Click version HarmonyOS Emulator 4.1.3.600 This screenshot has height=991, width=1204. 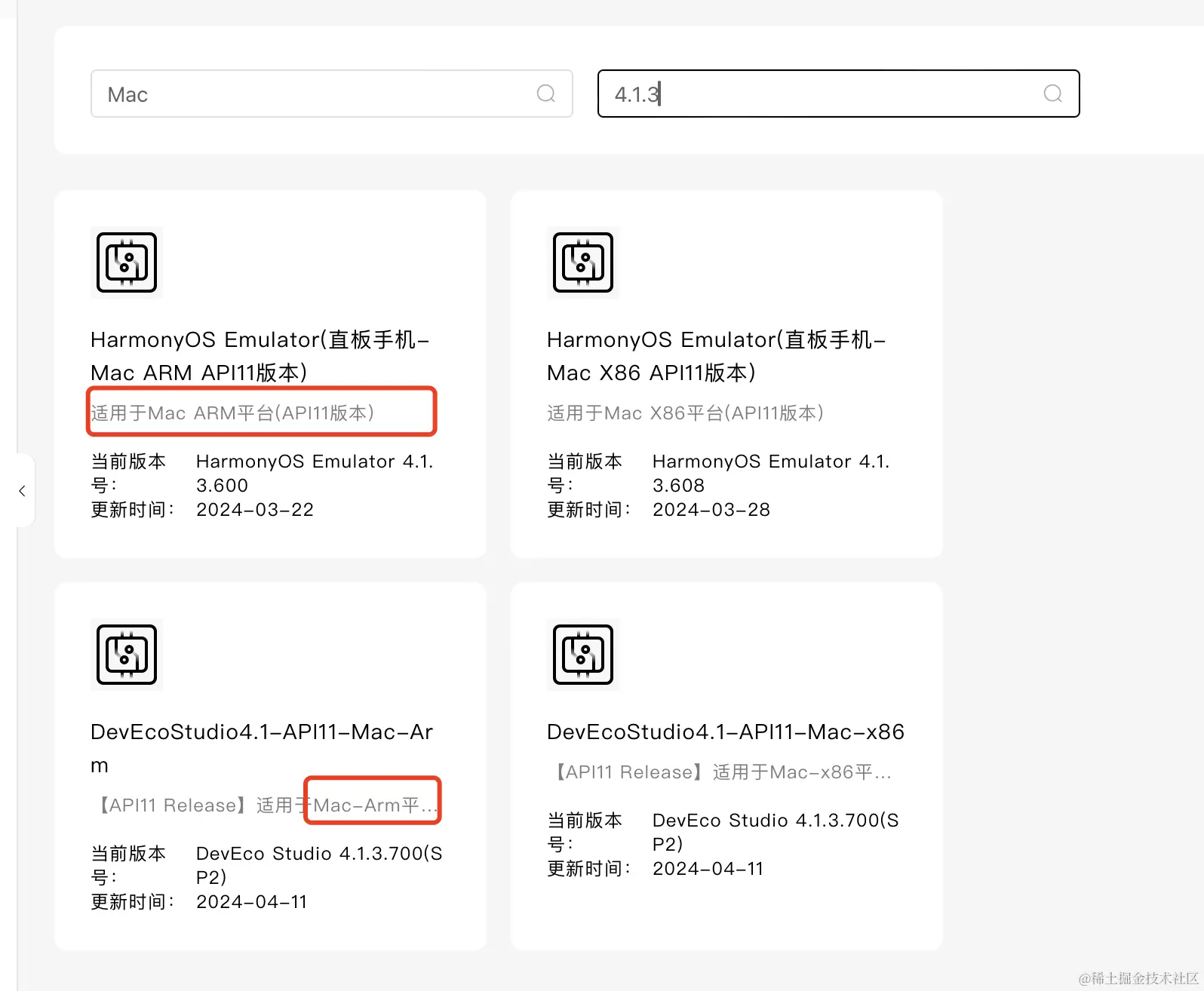(315, 473)
